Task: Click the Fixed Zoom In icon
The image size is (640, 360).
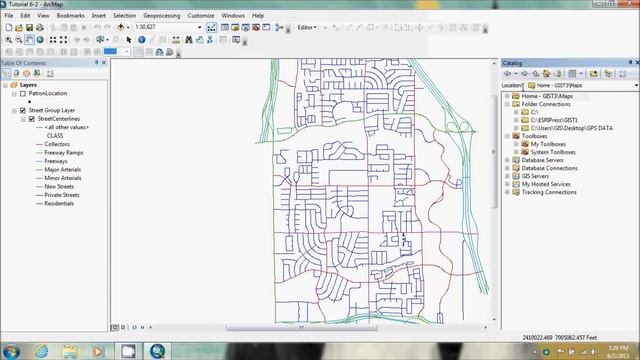Action: coord(53,40)
